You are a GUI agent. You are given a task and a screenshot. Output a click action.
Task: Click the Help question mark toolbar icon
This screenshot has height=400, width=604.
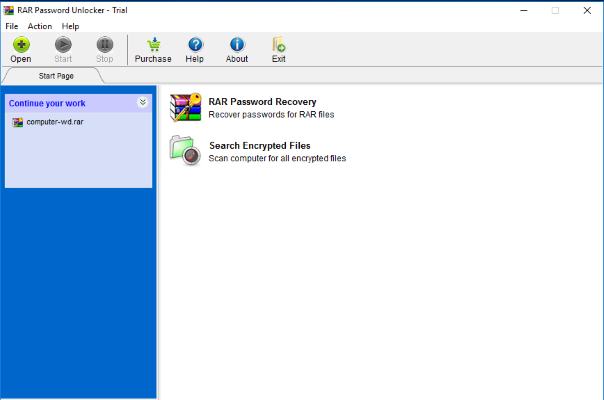[195, 45]
